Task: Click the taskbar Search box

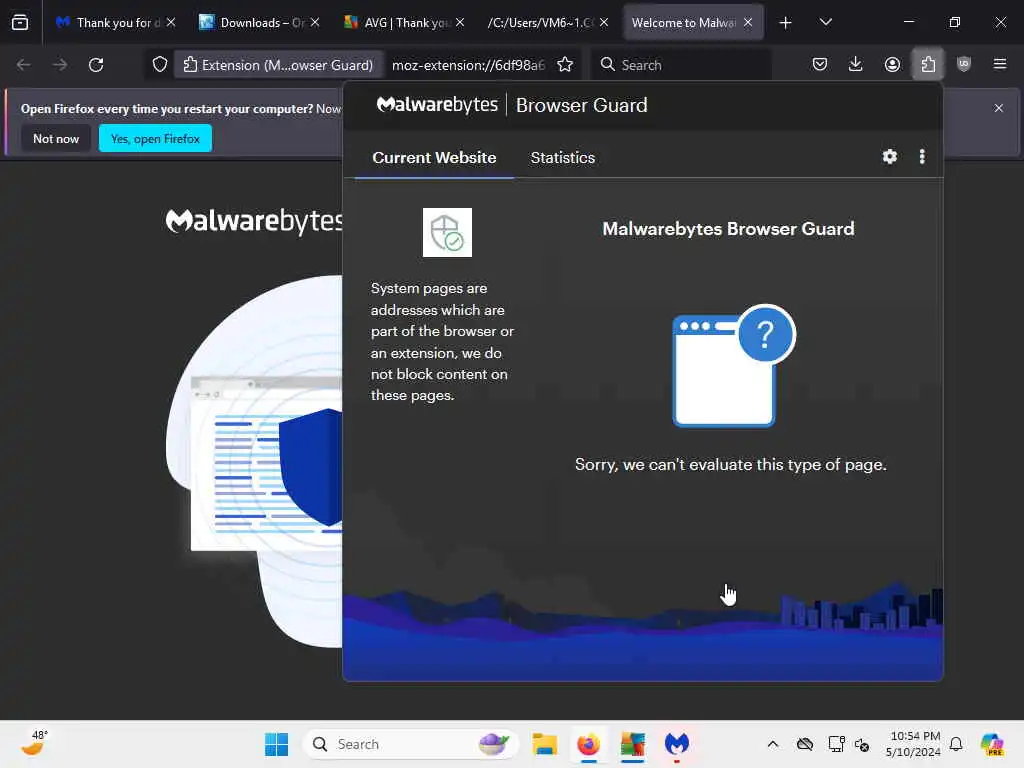Action: point(411,744)
